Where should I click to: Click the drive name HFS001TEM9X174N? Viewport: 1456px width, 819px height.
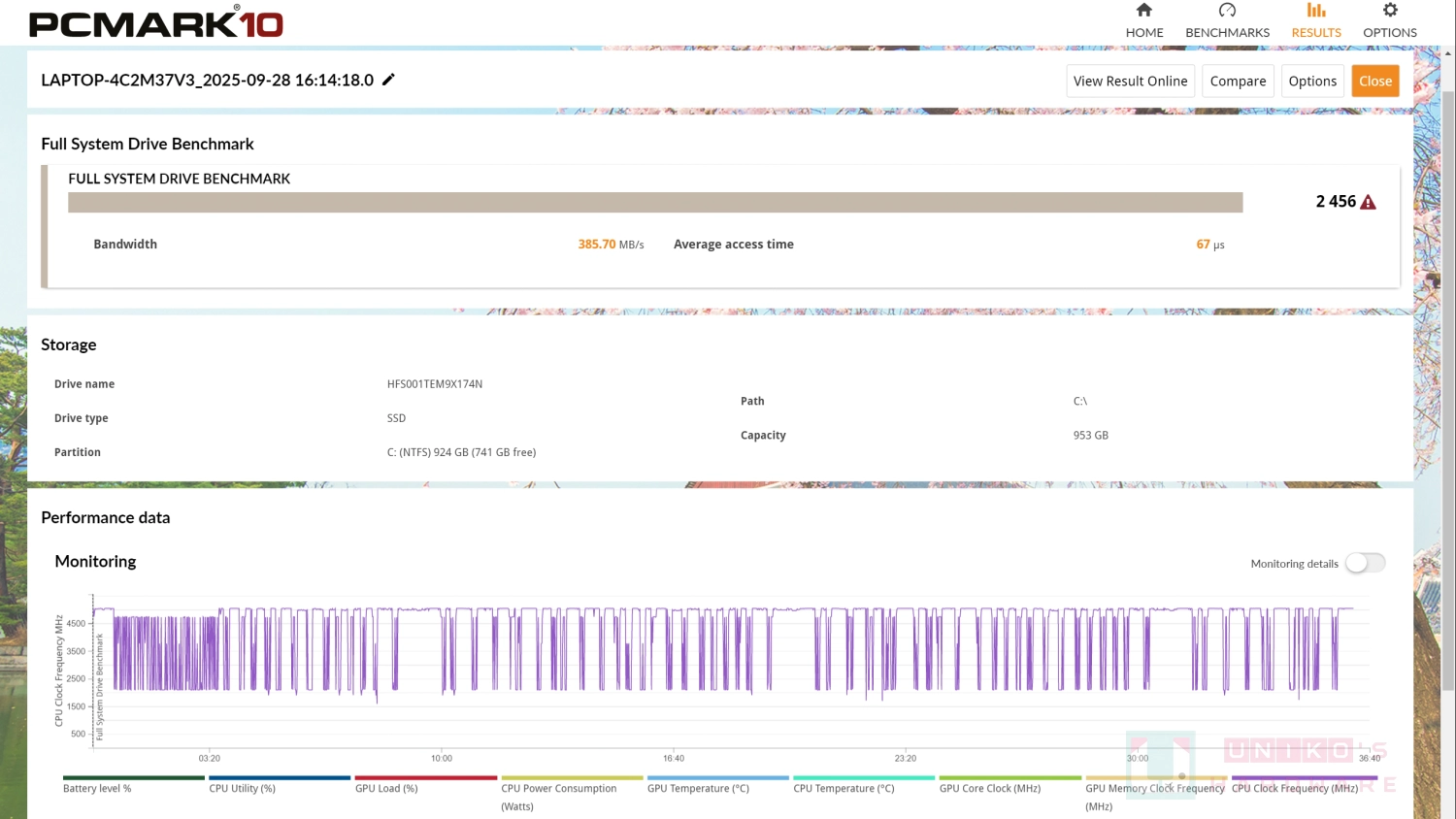(435, 384)
